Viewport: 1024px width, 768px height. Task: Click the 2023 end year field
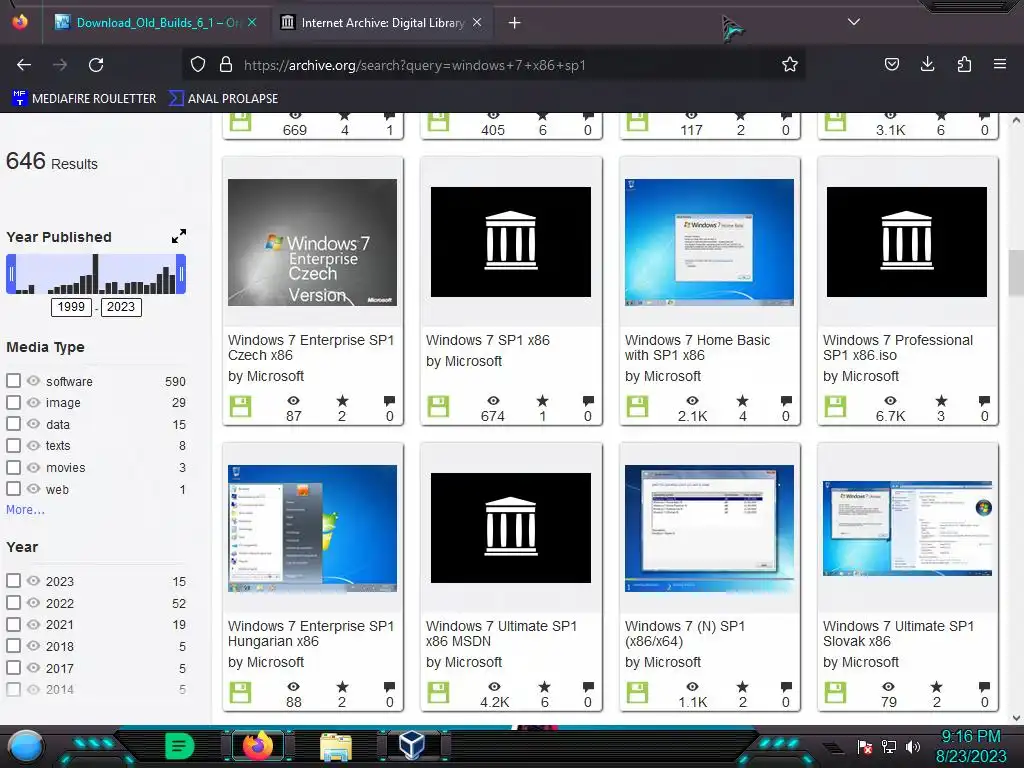click(x=121, y=307)
